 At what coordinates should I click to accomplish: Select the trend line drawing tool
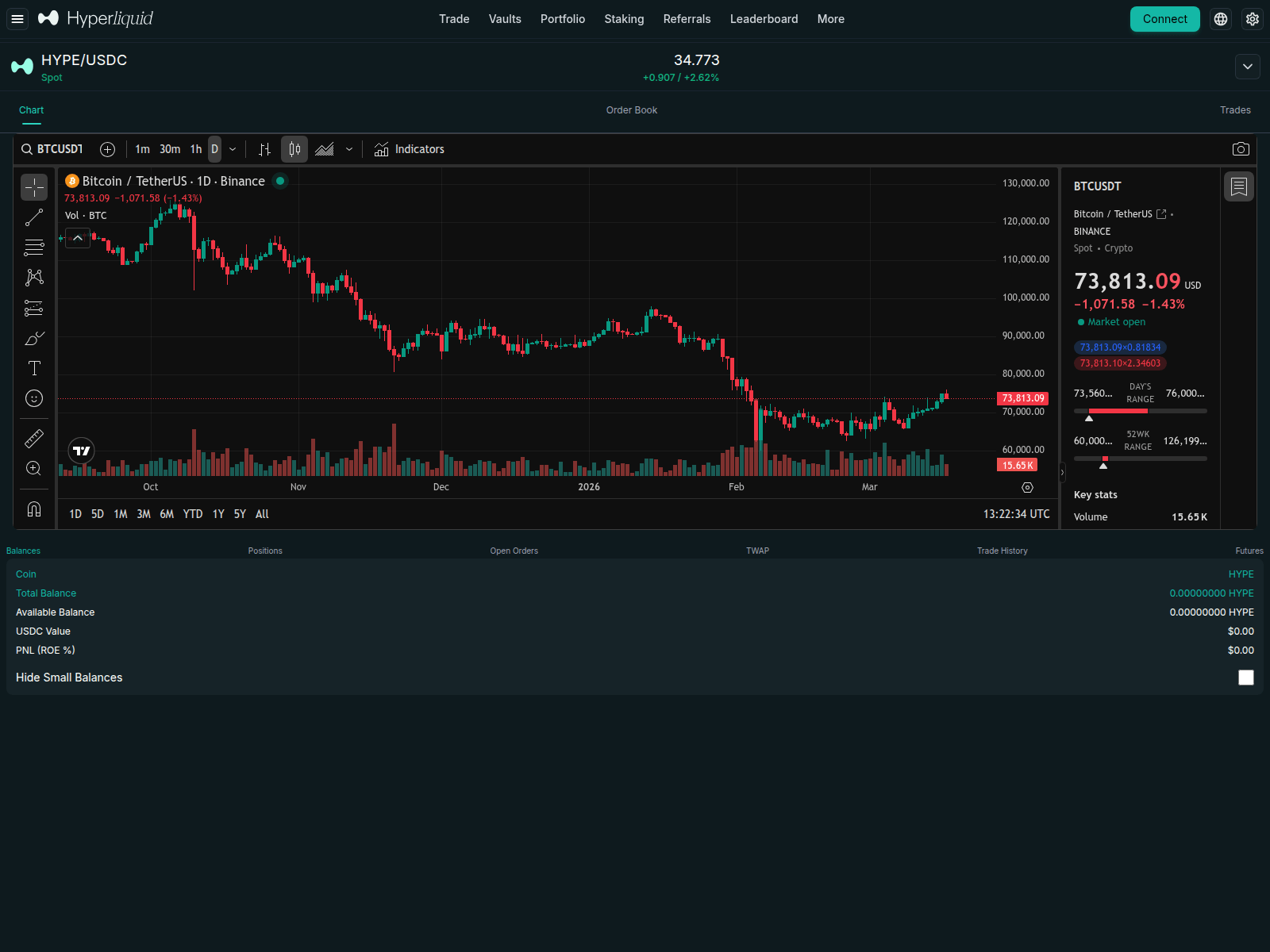pos(33,217)
